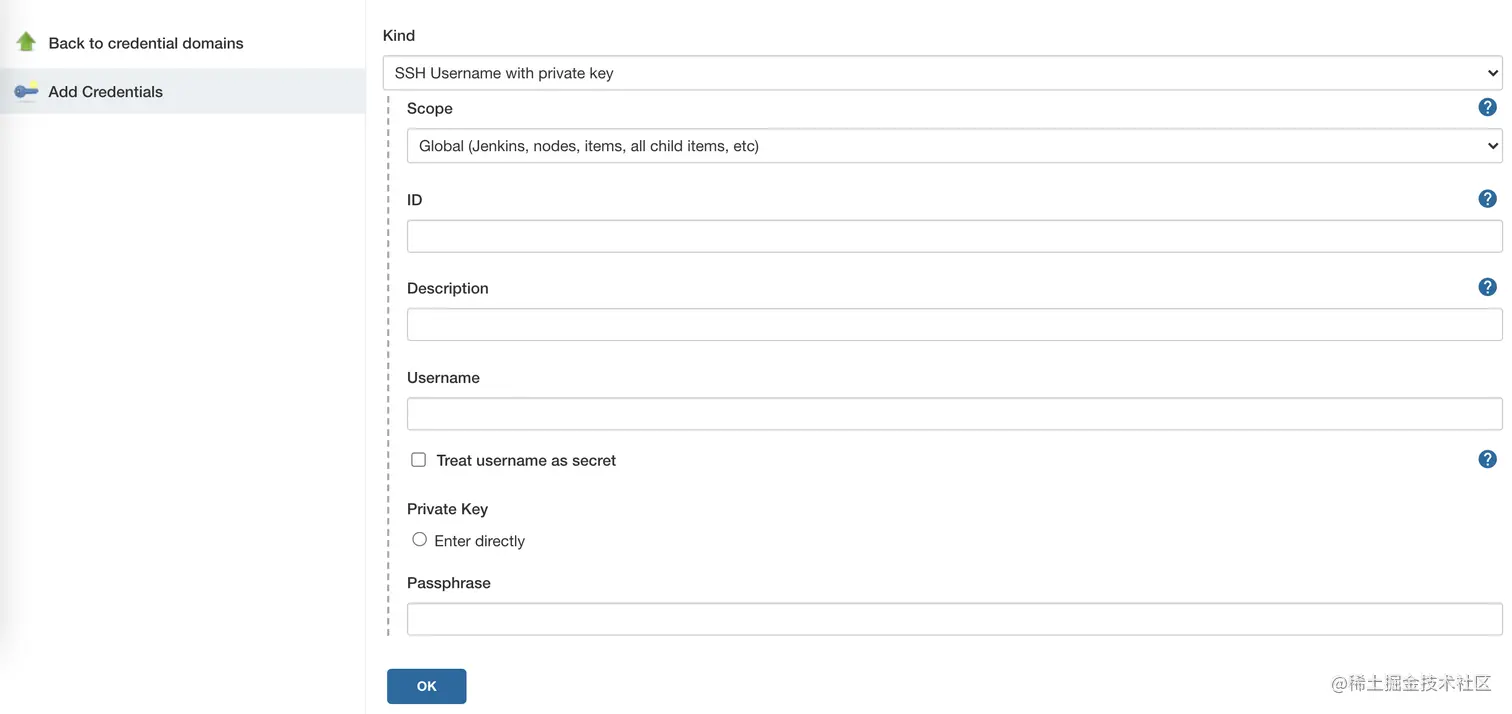Focus the ID text field
Screen dimensions: 1512x714
(954, 236)
